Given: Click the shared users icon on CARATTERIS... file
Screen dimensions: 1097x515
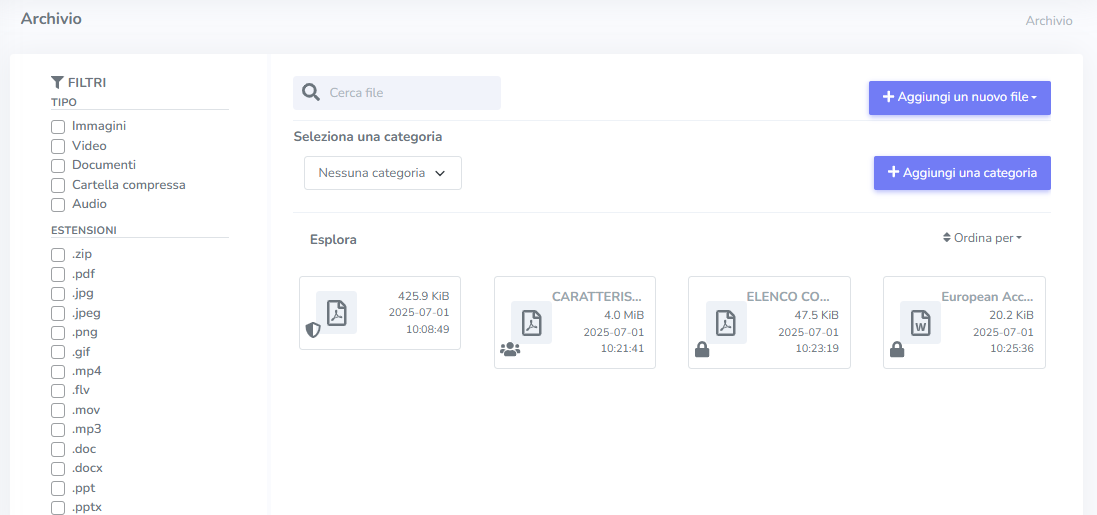Looking at the screenshot, I should point(510,350).
